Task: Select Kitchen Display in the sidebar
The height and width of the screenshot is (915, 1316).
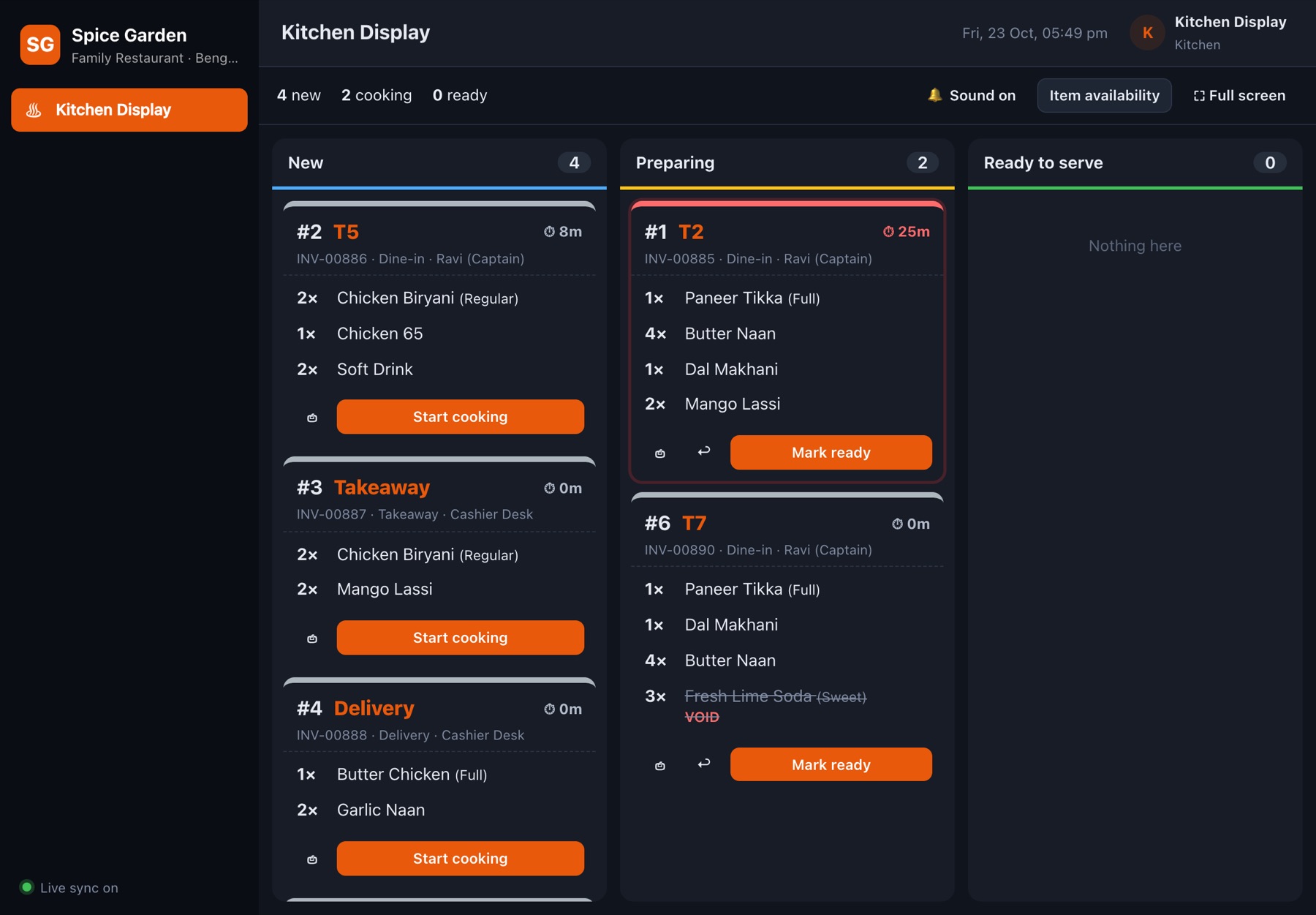Action: 129,110
